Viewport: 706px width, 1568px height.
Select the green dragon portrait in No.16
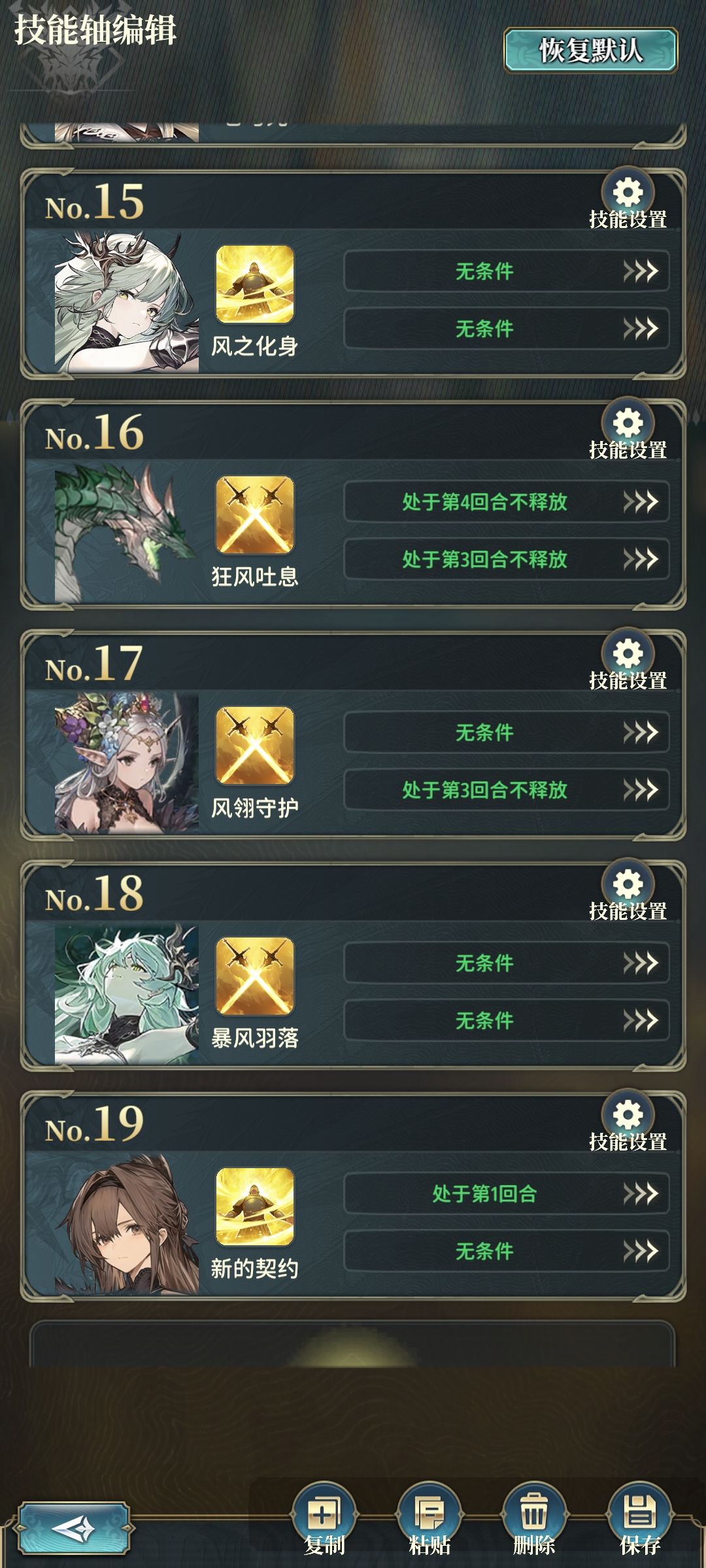point(127,532)
